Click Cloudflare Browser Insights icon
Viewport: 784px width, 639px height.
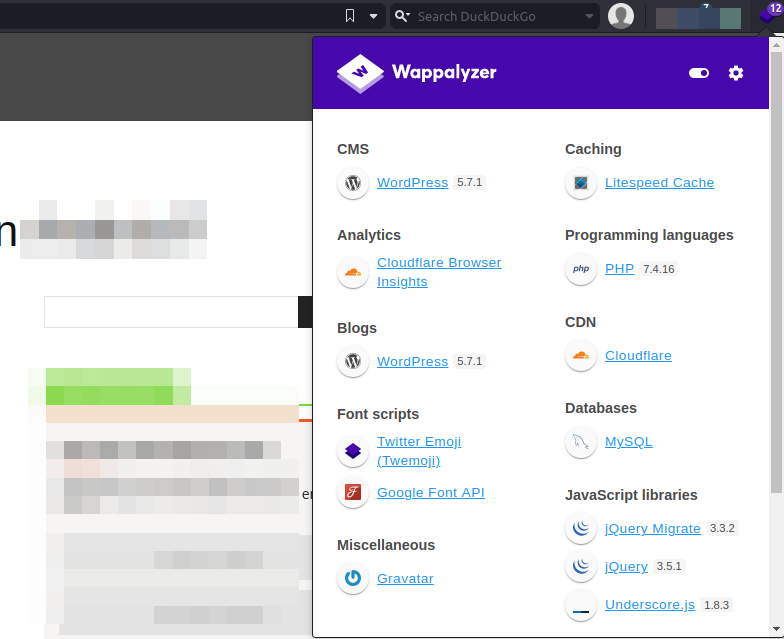[x=353, y=272]
